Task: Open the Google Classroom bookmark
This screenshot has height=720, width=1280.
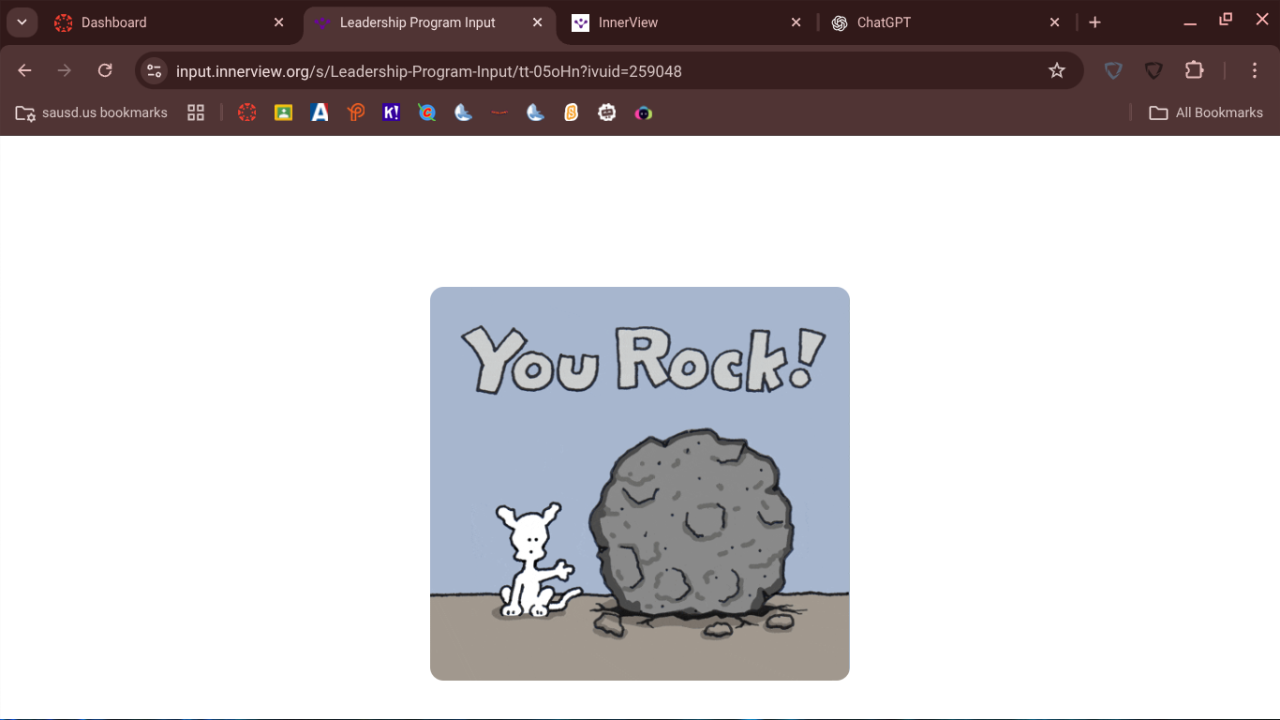Action: pos(283,113)
